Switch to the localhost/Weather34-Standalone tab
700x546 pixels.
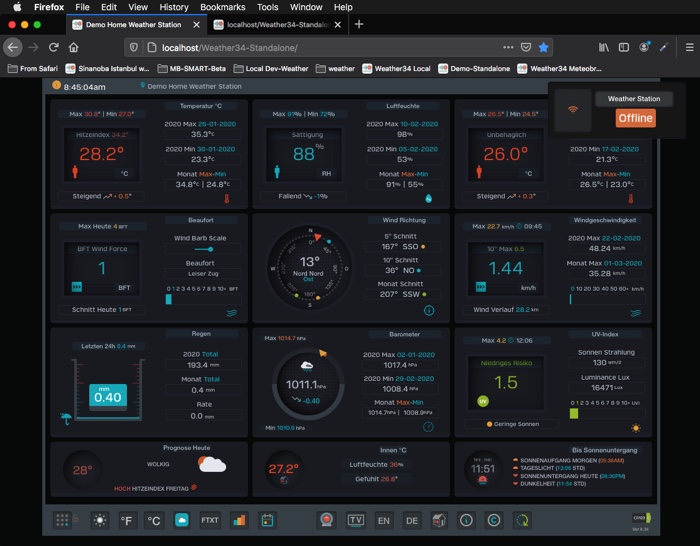pos(278,25)
